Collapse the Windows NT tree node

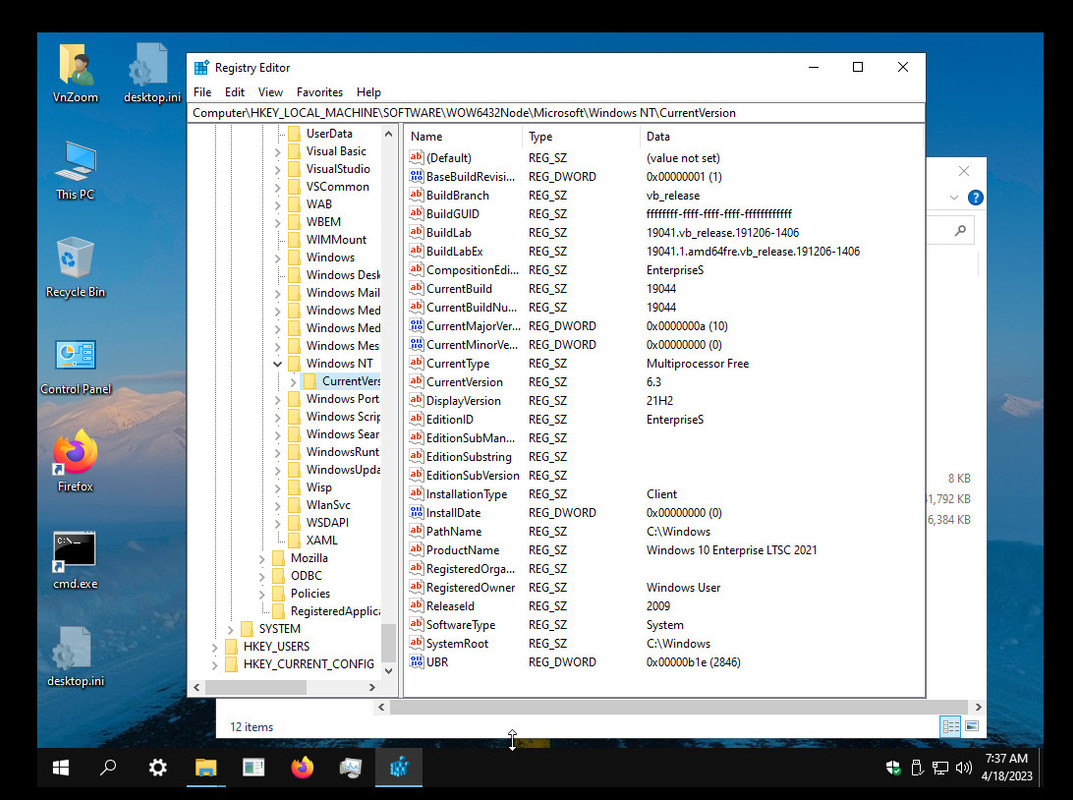coord(277,363)
